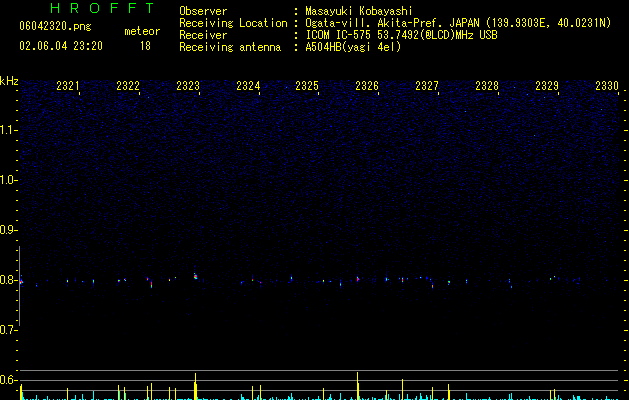Click the 2323 time marker

coord(188,86)
